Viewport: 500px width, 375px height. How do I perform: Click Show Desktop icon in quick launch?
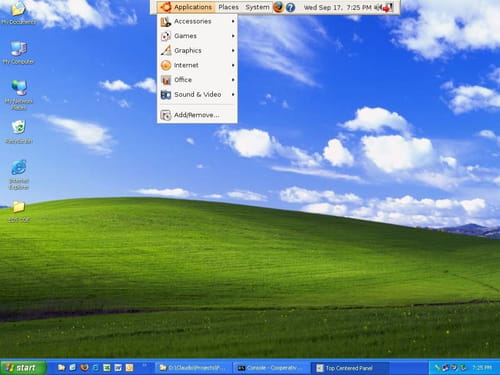pyautogui.click(x=73, y=368)
